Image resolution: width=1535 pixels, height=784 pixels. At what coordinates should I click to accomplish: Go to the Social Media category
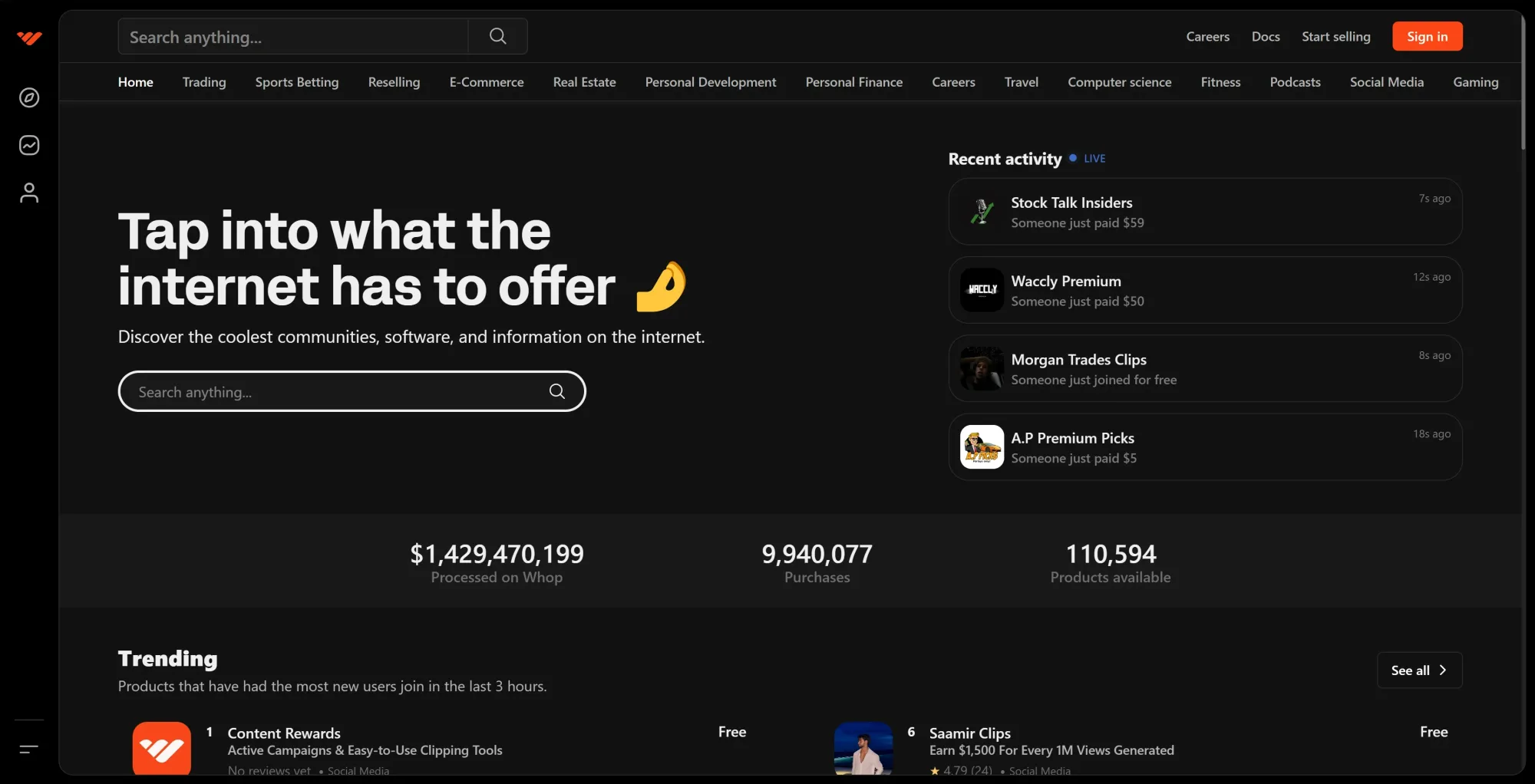coord(1387,82)
